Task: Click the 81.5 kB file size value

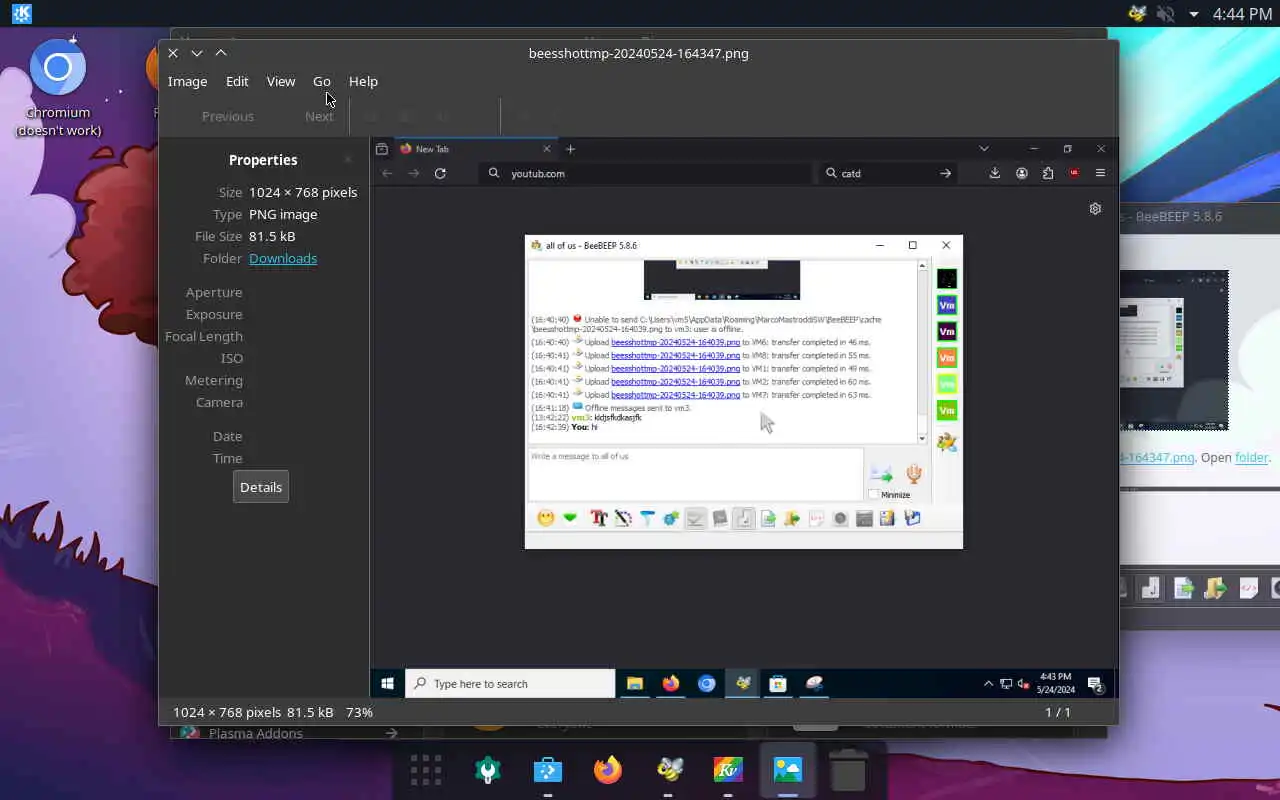Action: 272,236
